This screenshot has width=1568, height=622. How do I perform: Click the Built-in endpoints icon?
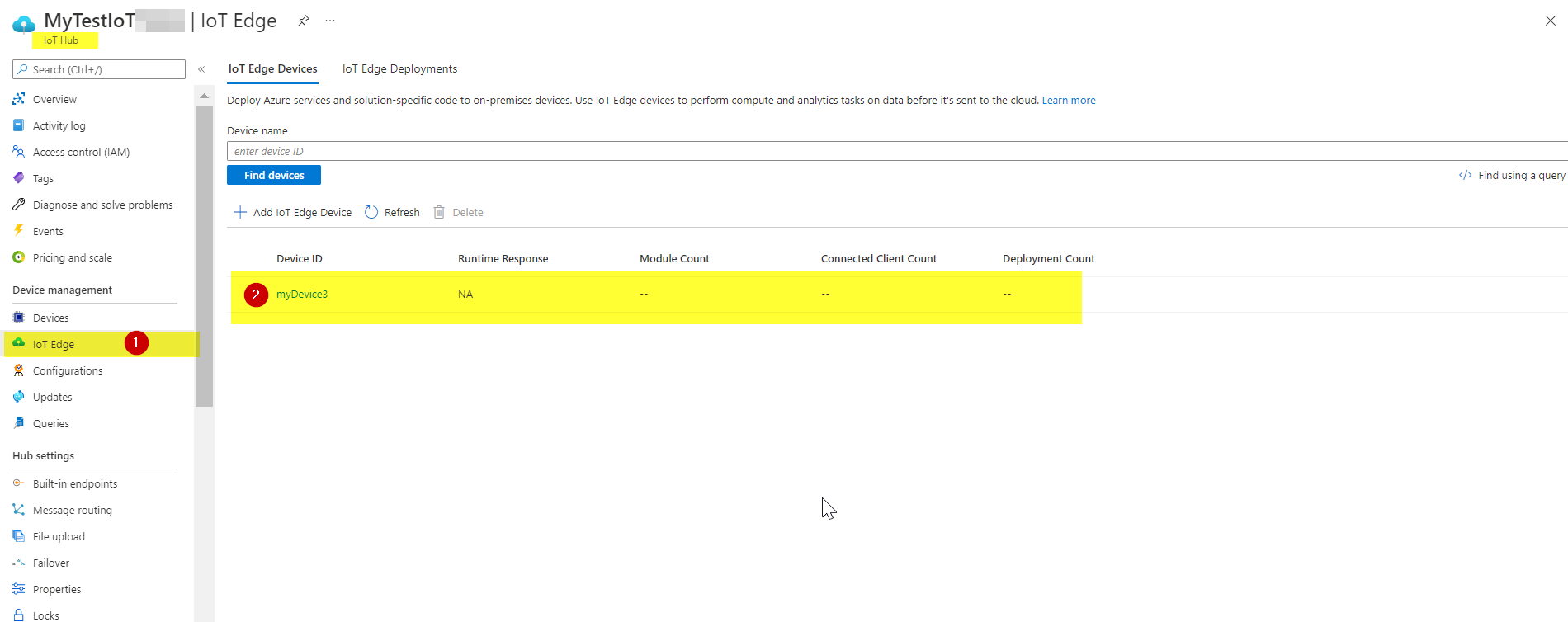point(19,483)
